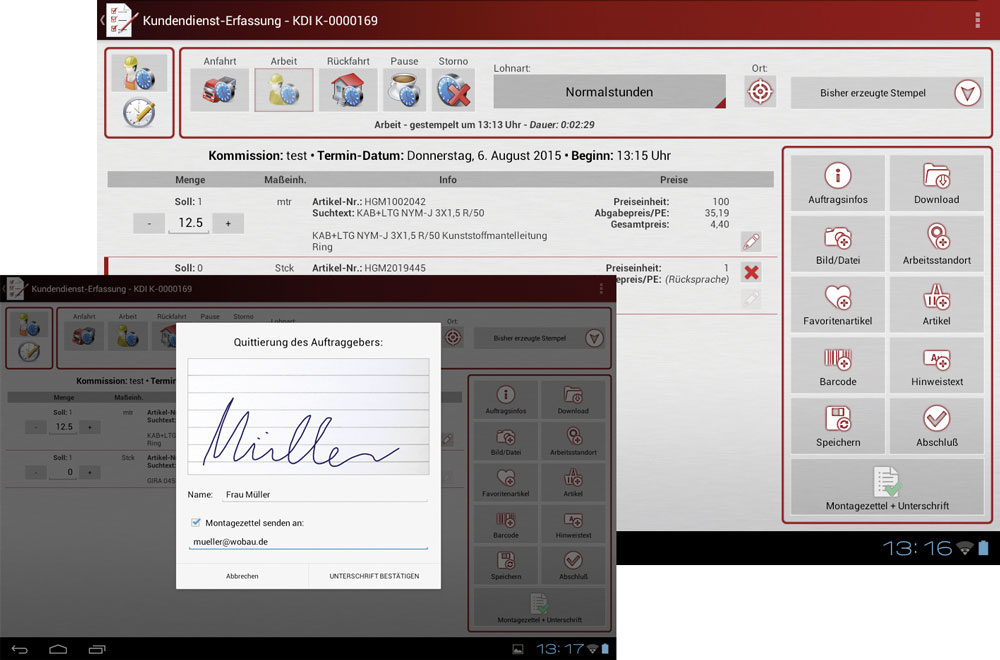Select the Arbeit stamp icon
The image size is (1000, 660).
tap(284, 90)
